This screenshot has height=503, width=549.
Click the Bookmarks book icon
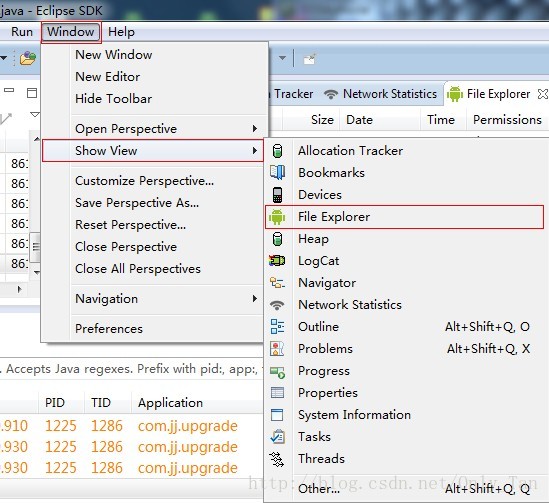[x=277, y=173]
